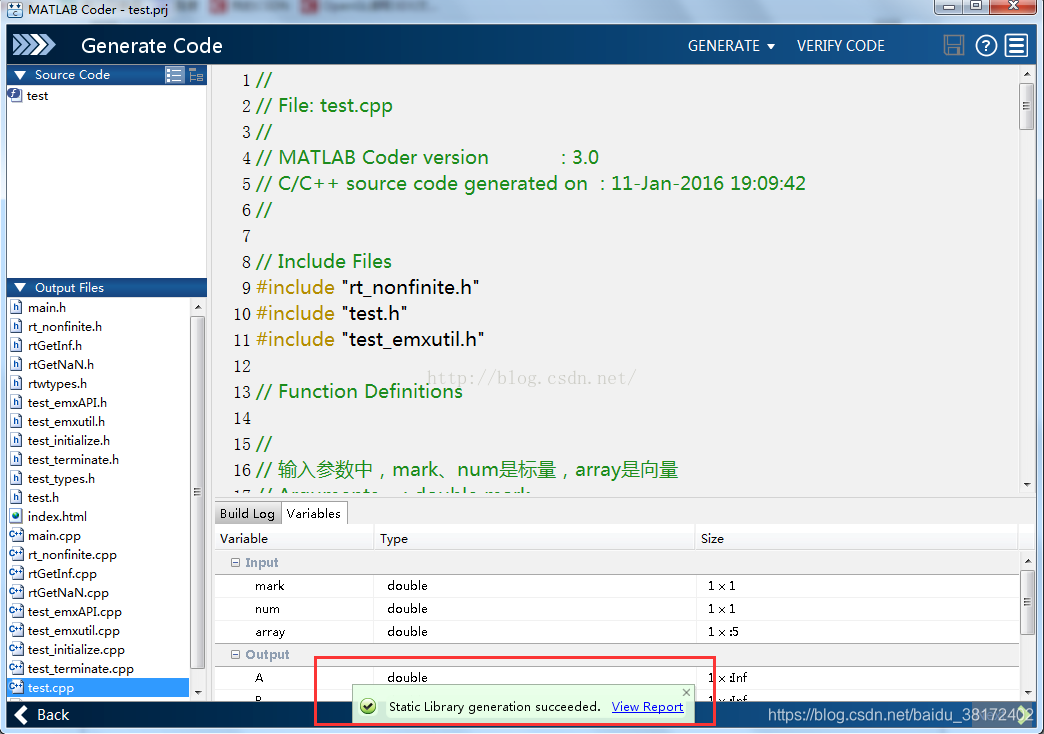
Task: Open the help question mark icon
Action: click(x=986, y=45)
